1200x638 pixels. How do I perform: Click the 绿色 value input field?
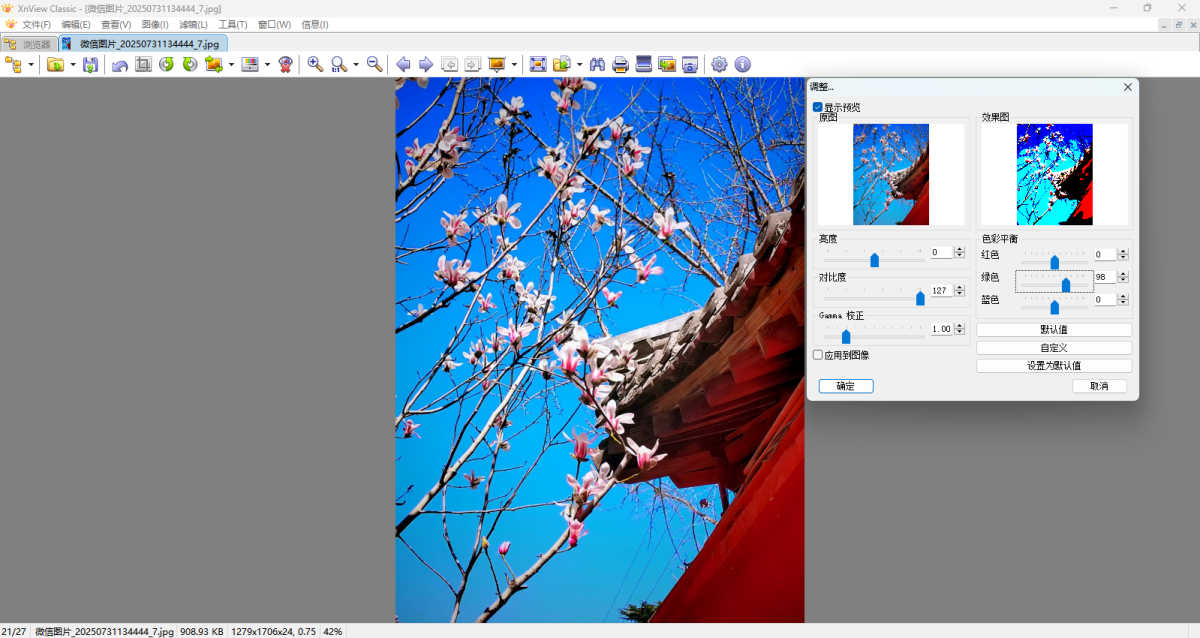(1104, 277)
